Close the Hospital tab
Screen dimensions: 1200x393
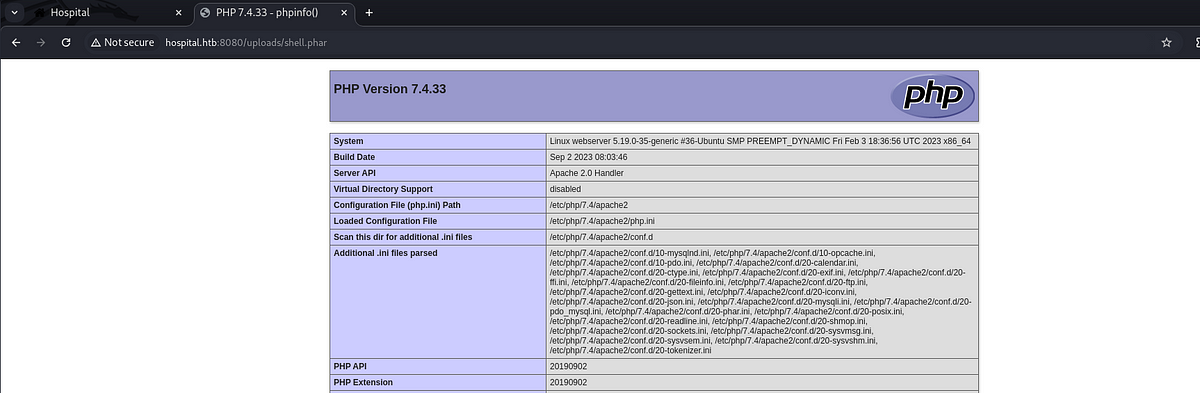(178, 13)
